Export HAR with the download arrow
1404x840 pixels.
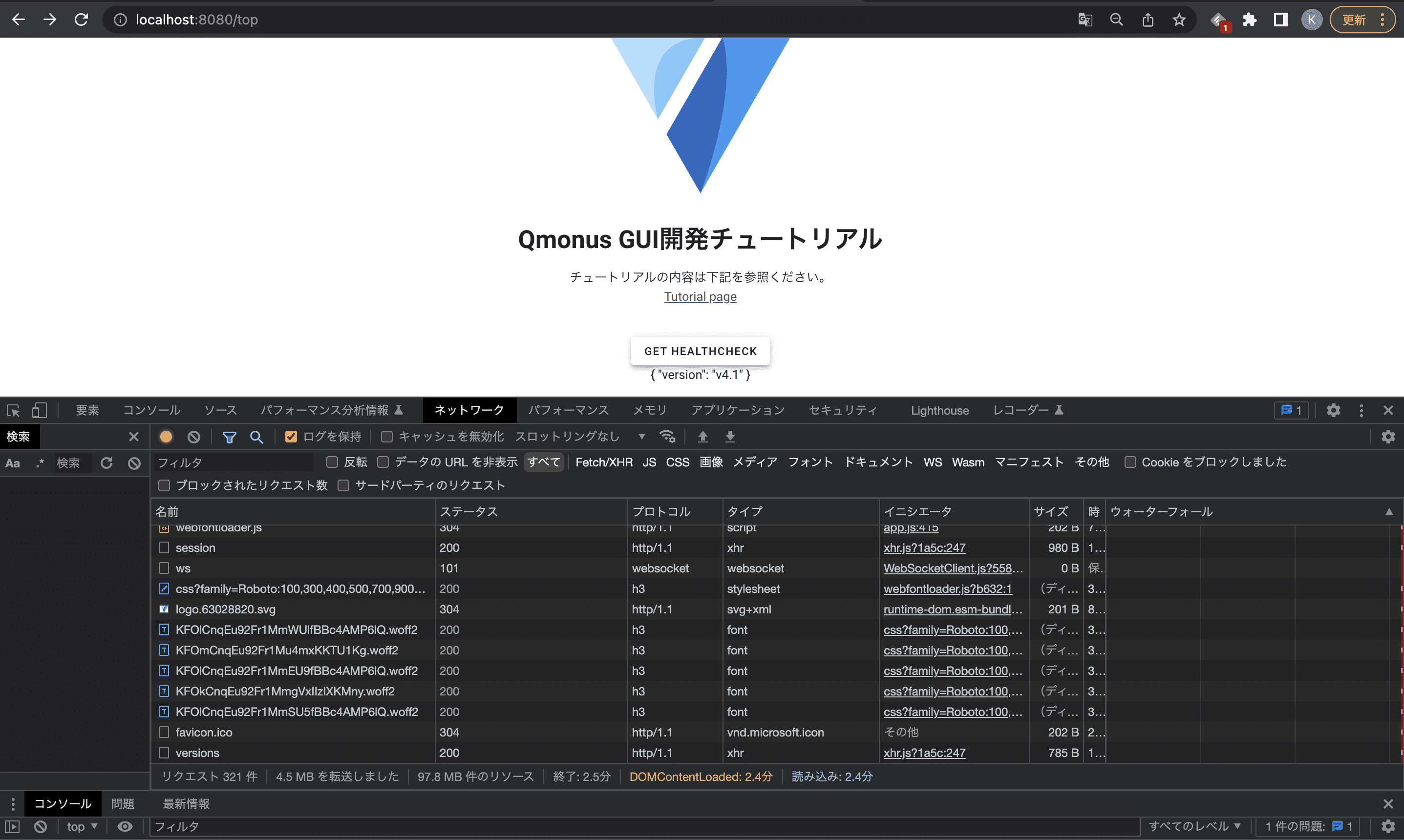[730, 437]
